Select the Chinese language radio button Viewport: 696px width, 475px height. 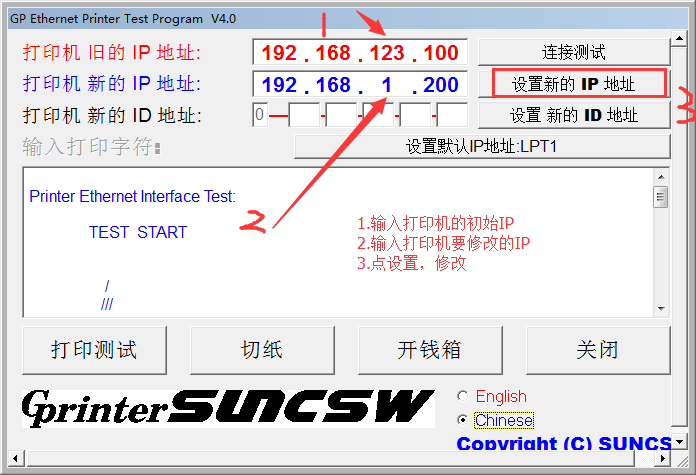coord(463,420)
